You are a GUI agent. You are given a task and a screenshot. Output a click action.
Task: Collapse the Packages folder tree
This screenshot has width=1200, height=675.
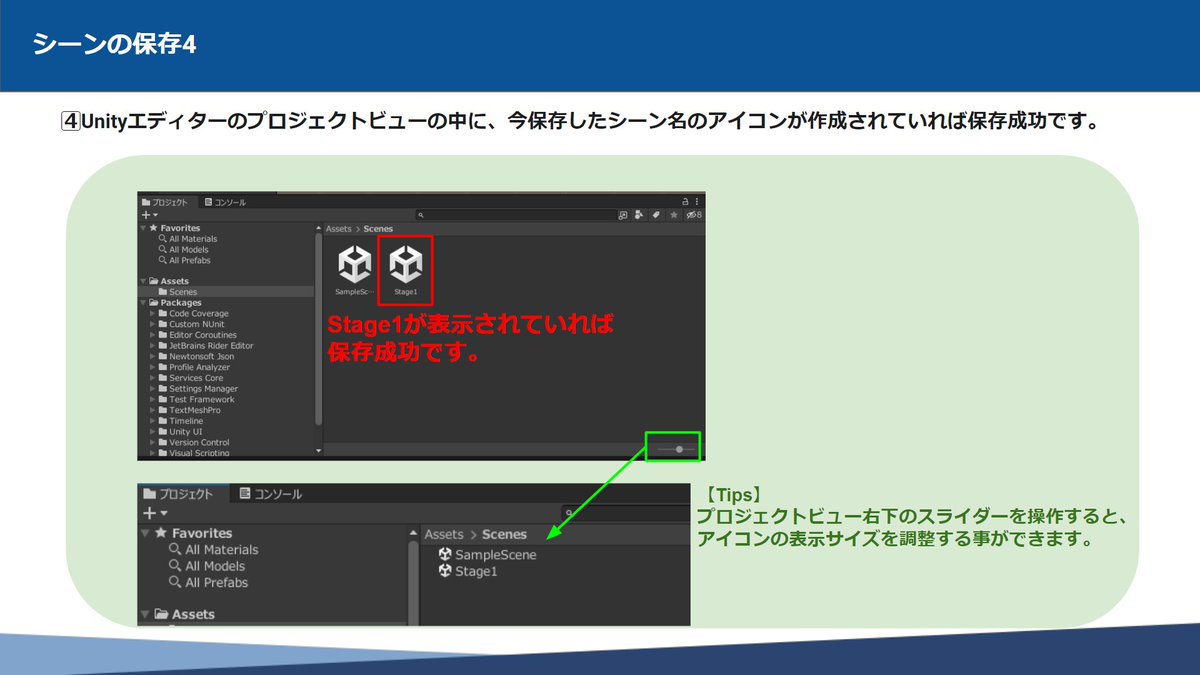click(x=143, y=303)
